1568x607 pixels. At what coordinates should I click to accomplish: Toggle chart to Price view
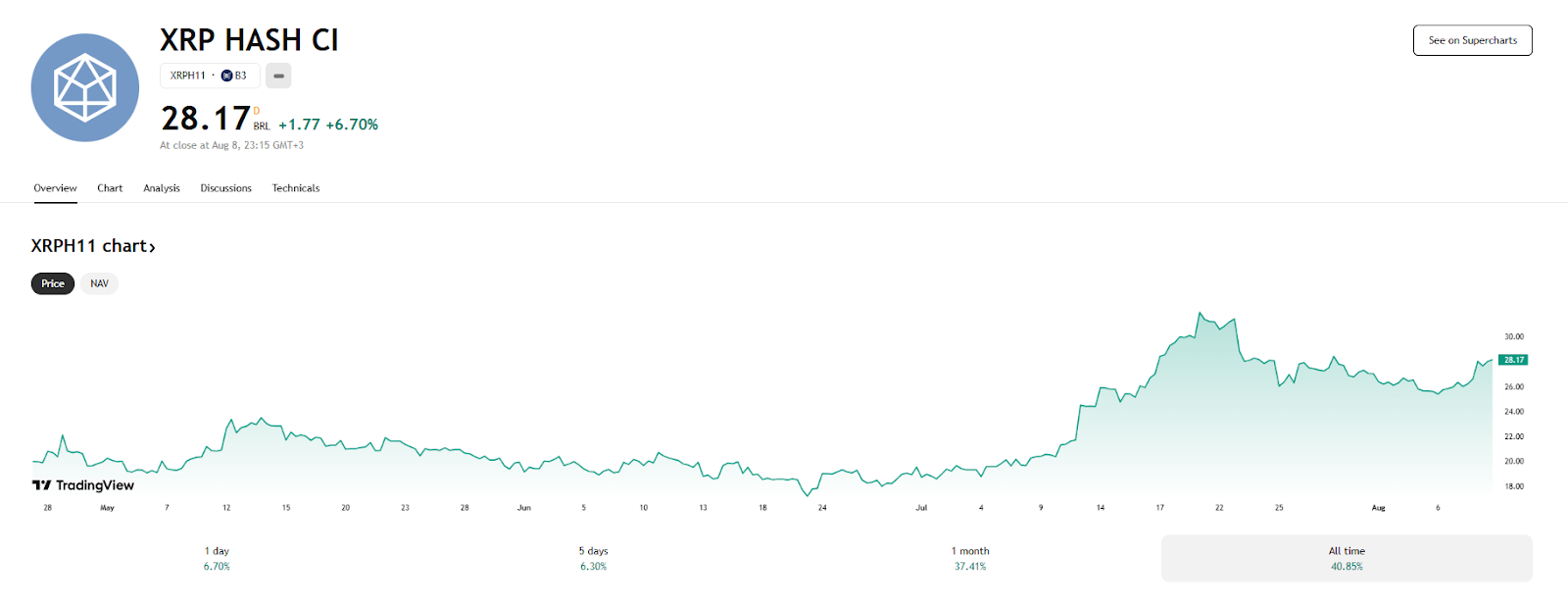(x=53, y=283)
